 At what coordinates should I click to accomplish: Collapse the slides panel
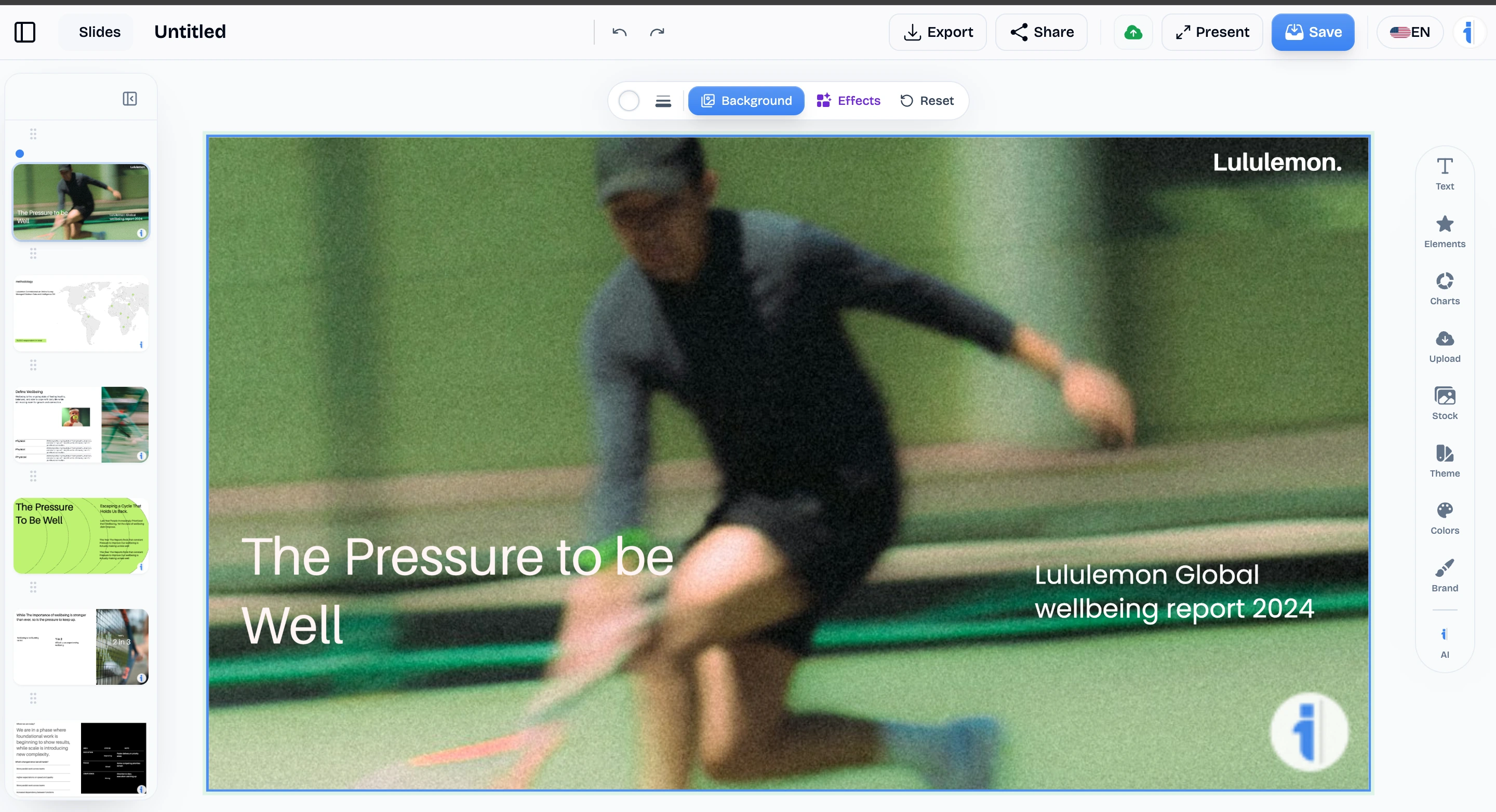pos(129,99)
